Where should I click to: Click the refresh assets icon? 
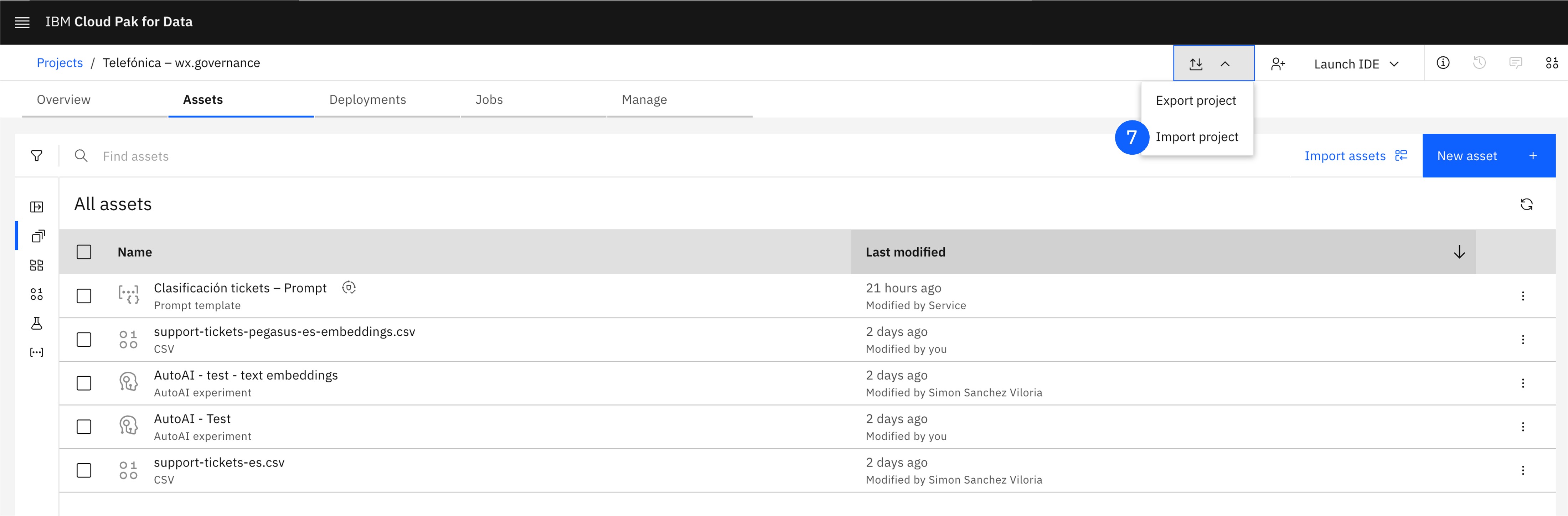[1526, 205]
